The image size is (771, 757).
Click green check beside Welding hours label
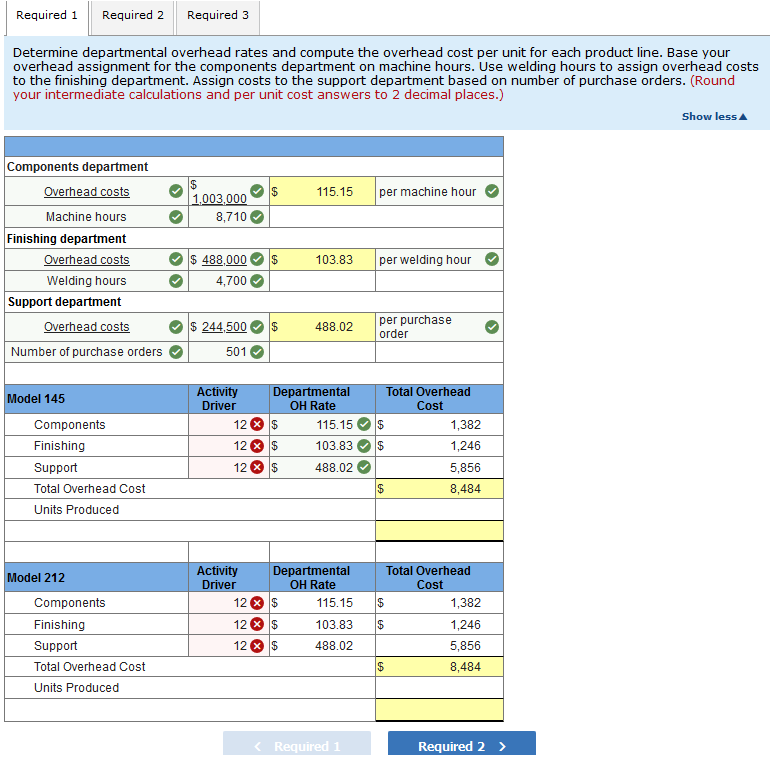(x=176, y=281)
